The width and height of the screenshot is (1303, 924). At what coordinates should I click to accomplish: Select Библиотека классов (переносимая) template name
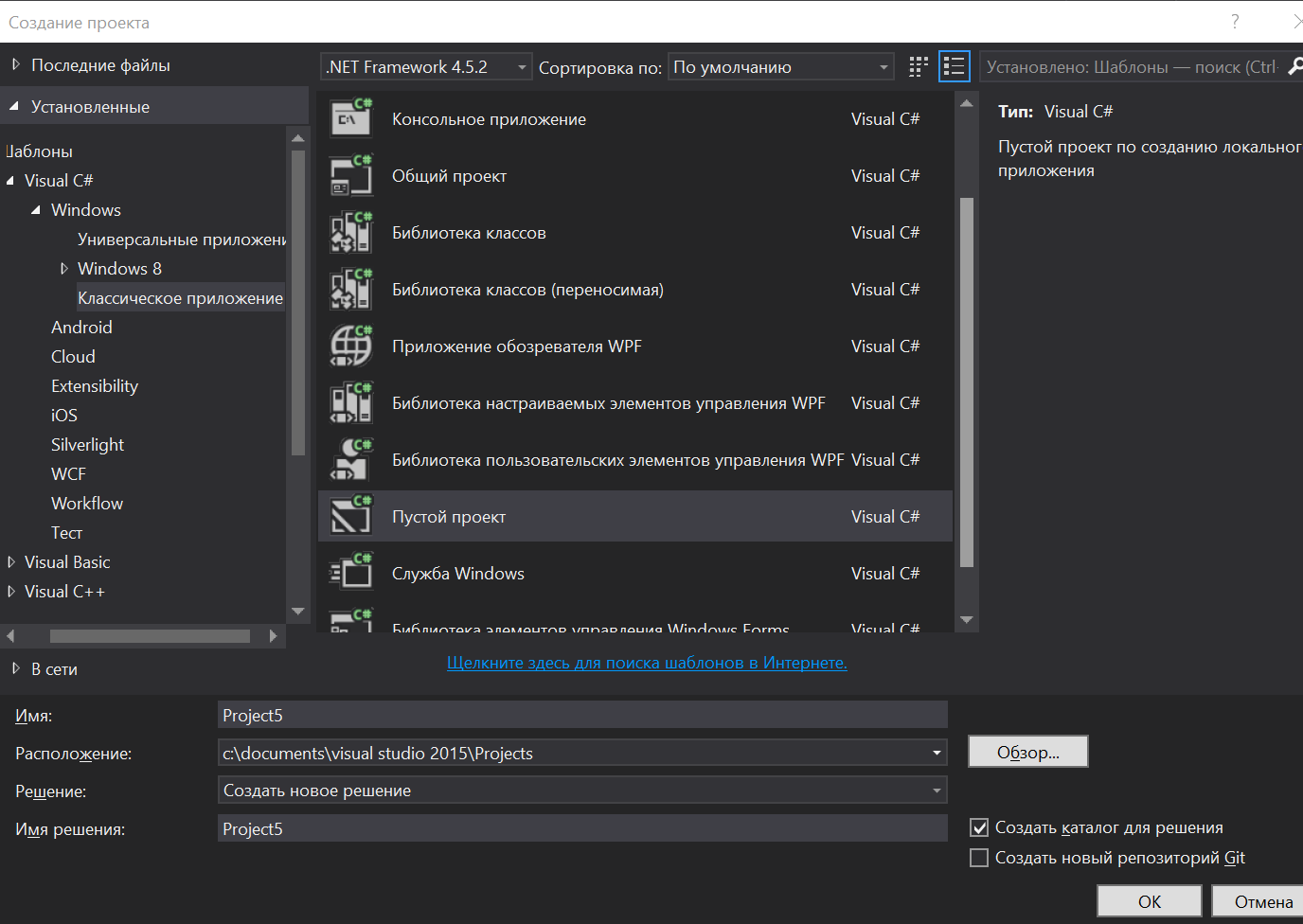click(x=527, y=289)
